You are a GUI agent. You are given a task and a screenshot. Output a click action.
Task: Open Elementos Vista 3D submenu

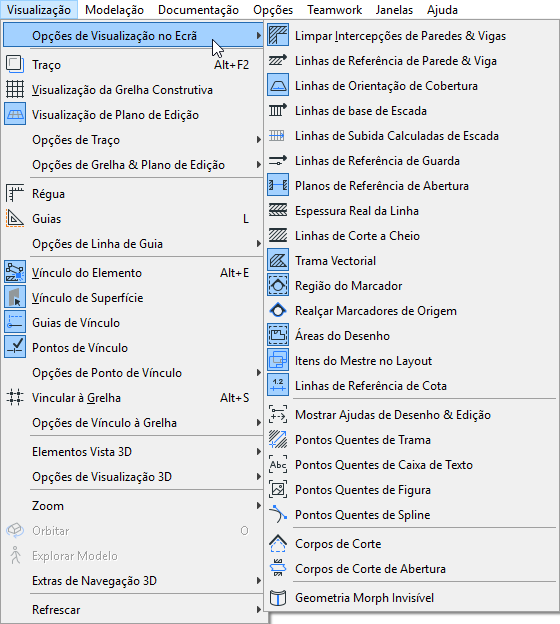tap(133, 452)
